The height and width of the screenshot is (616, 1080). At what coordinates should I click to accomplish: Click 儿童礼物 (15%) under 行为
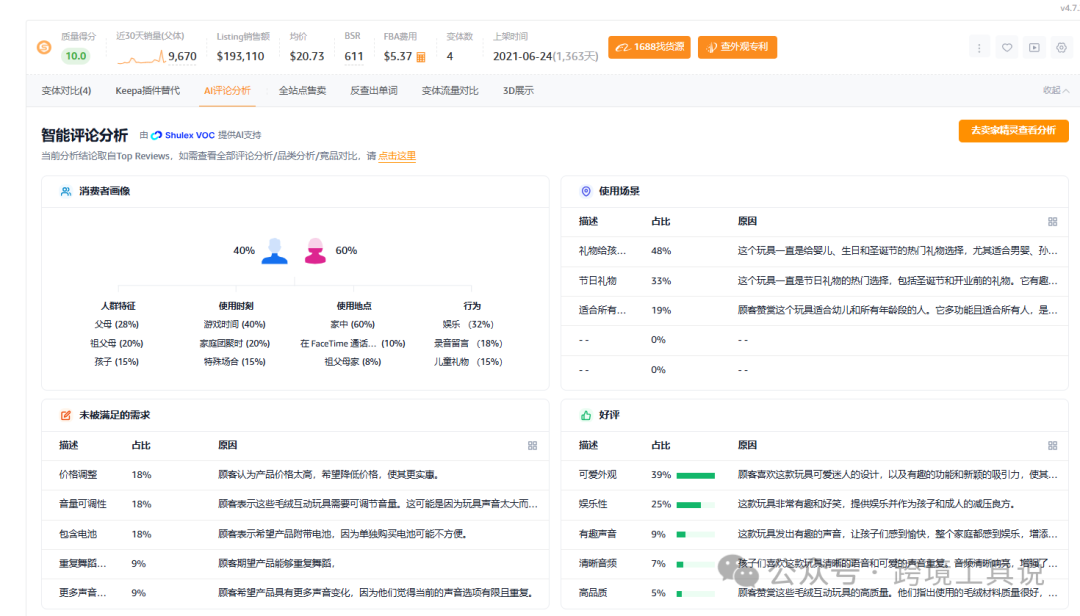[468, 362]
